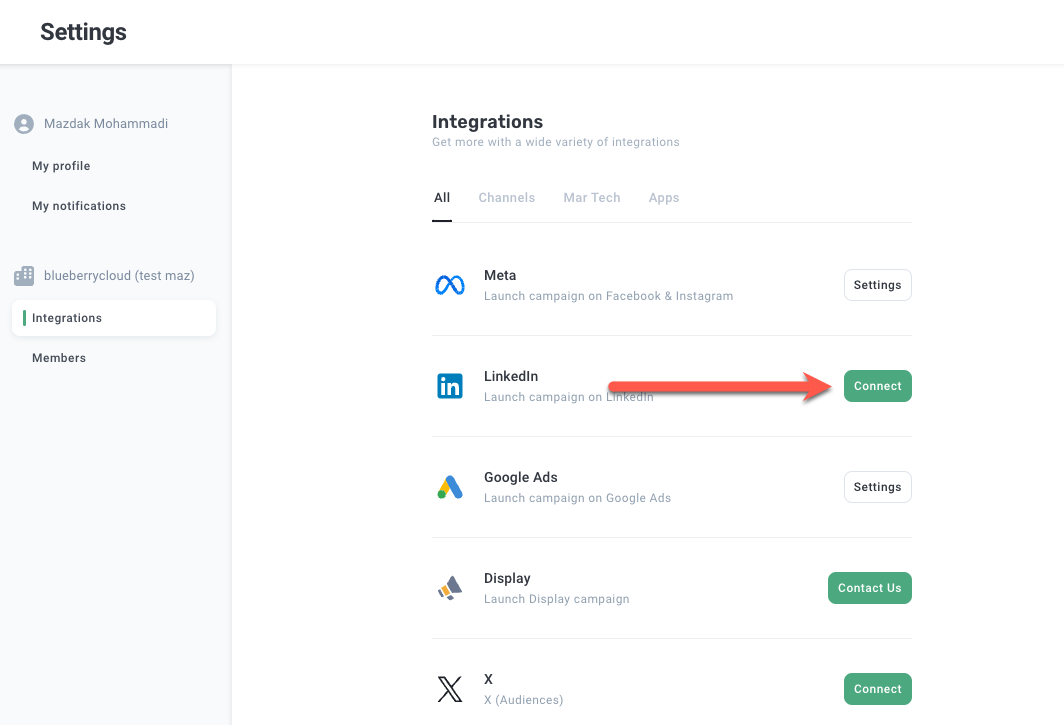Open Google Ads Settings button
Viewport: 1064px width, 725px height.
[877, 487]
